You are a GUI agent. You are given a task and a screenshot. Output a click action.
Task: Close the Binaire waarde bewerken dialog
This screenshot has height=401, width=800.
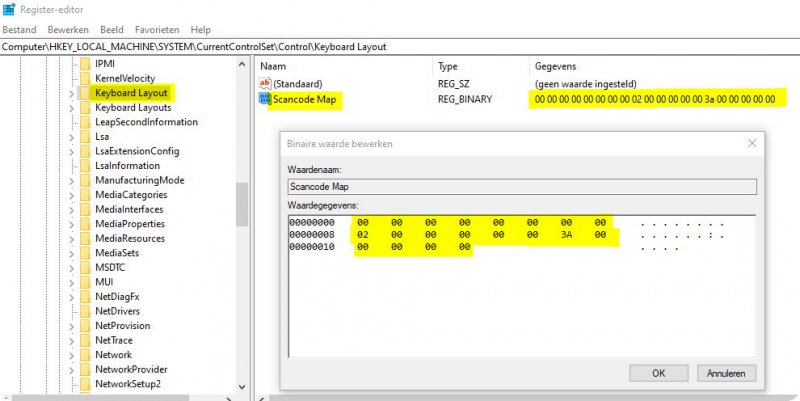pyautogui.click(x=751, y=144)
